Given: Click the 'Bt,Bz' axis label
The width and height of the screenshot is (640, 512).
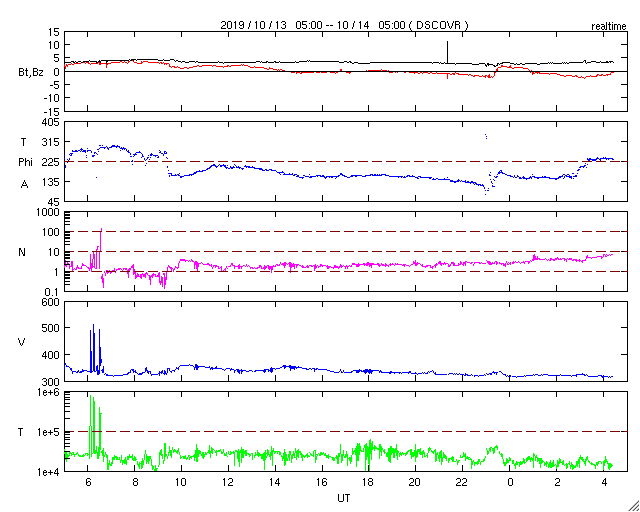Looking at the screenshot, I should pyautogui.click(x=31, y=74).
